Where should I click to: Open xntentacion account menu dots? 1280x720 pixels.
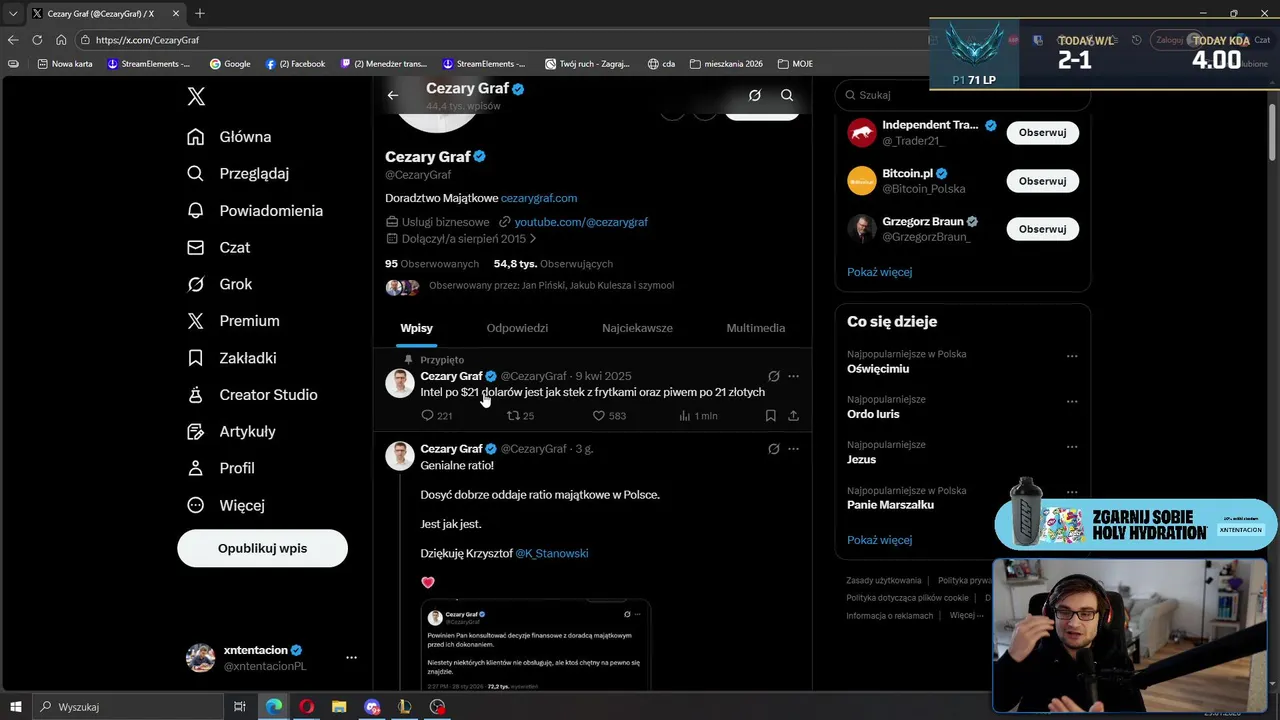tap(351, 658)
